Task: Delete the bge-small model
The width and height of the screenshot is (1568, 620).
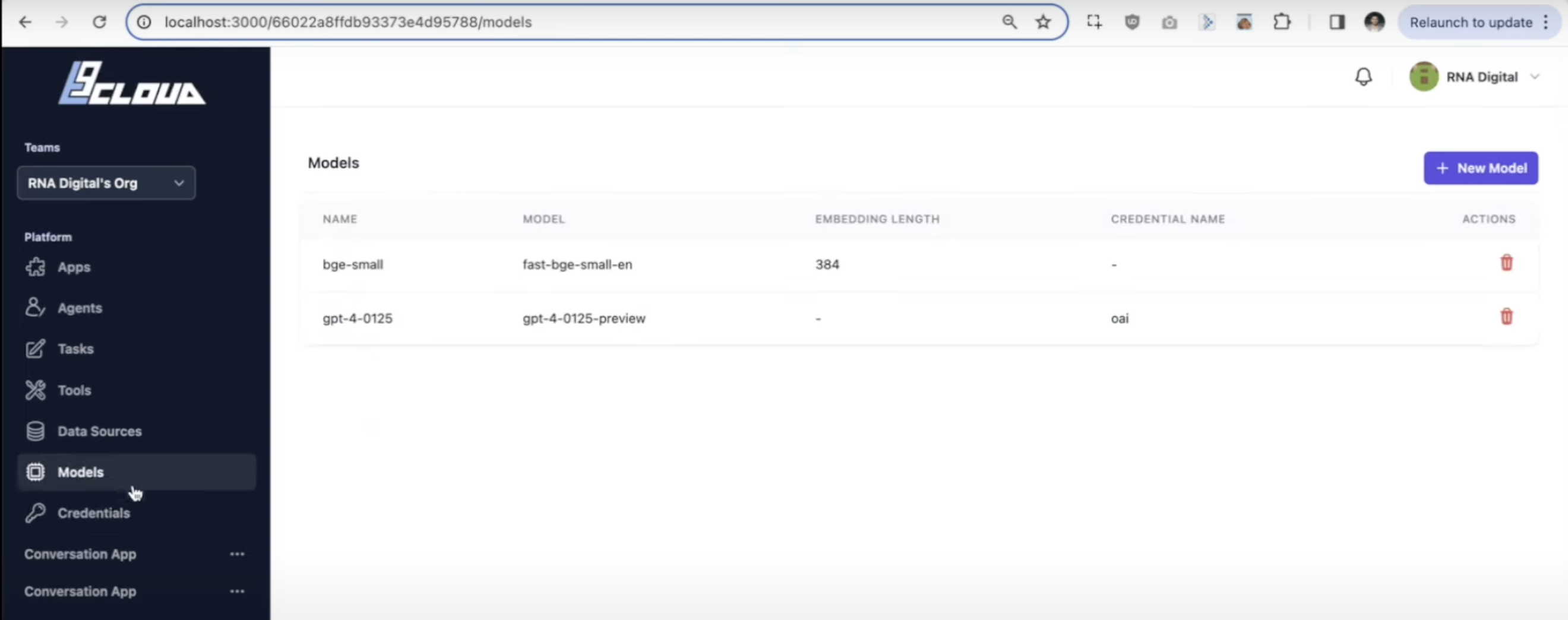Action: [1506, 263]
